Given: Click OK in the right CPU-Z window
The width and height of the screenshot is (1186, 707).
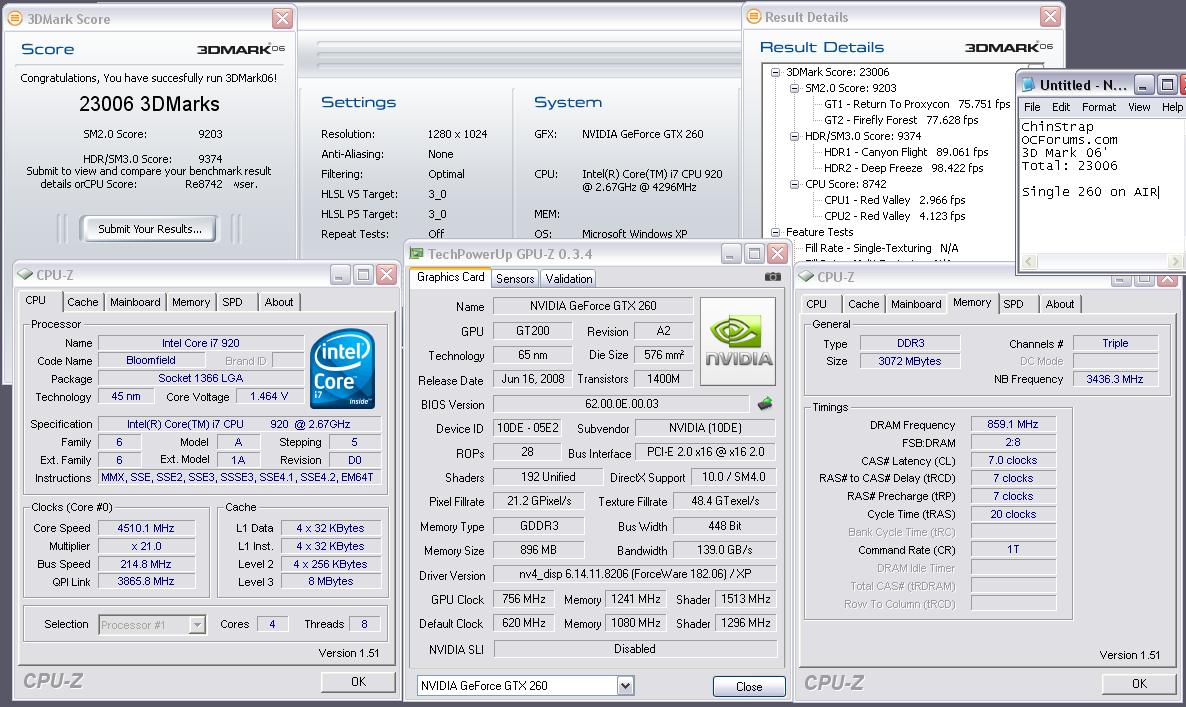Looking at the screenshot, I should [1139, 684].
